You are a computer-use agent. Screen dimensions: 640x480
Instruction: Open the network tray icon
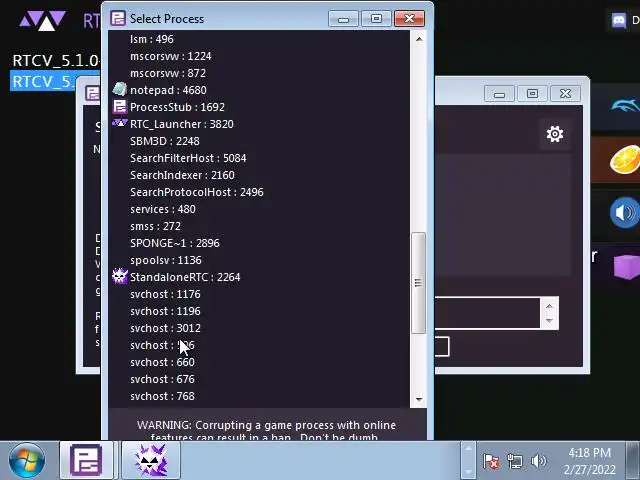[x=514, y=461]
